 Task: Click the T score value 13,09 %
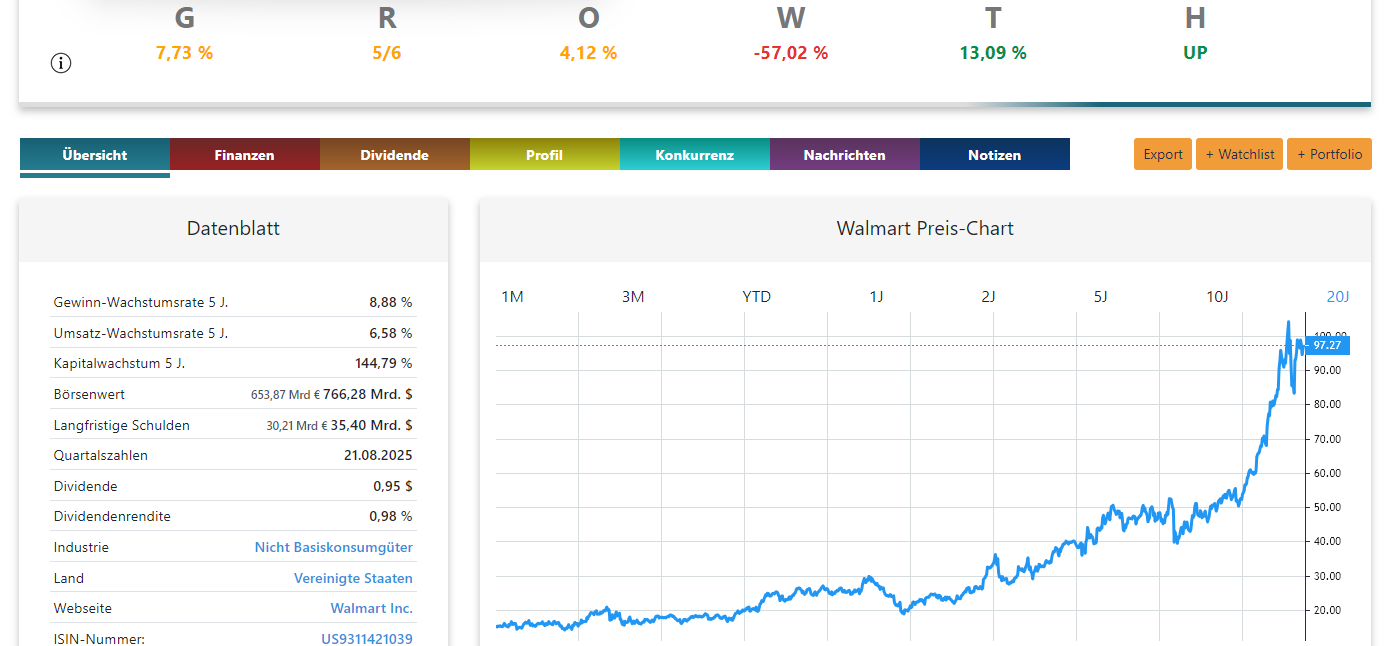pos(993,53)
